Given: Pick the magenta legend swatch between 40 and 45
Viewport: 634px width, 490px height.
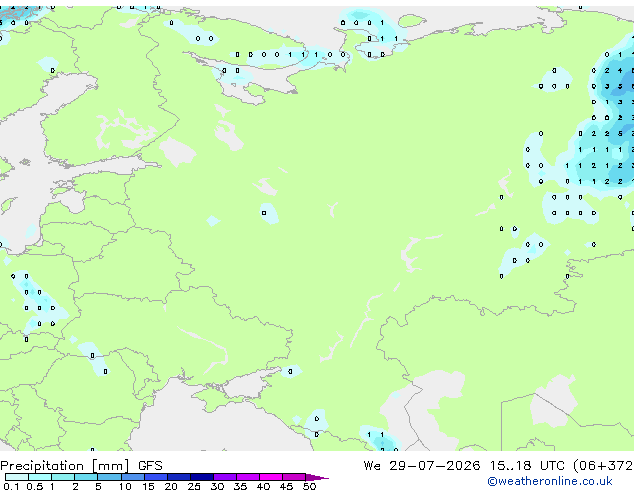Looking at the screenshot, I should tap(271, 477).
